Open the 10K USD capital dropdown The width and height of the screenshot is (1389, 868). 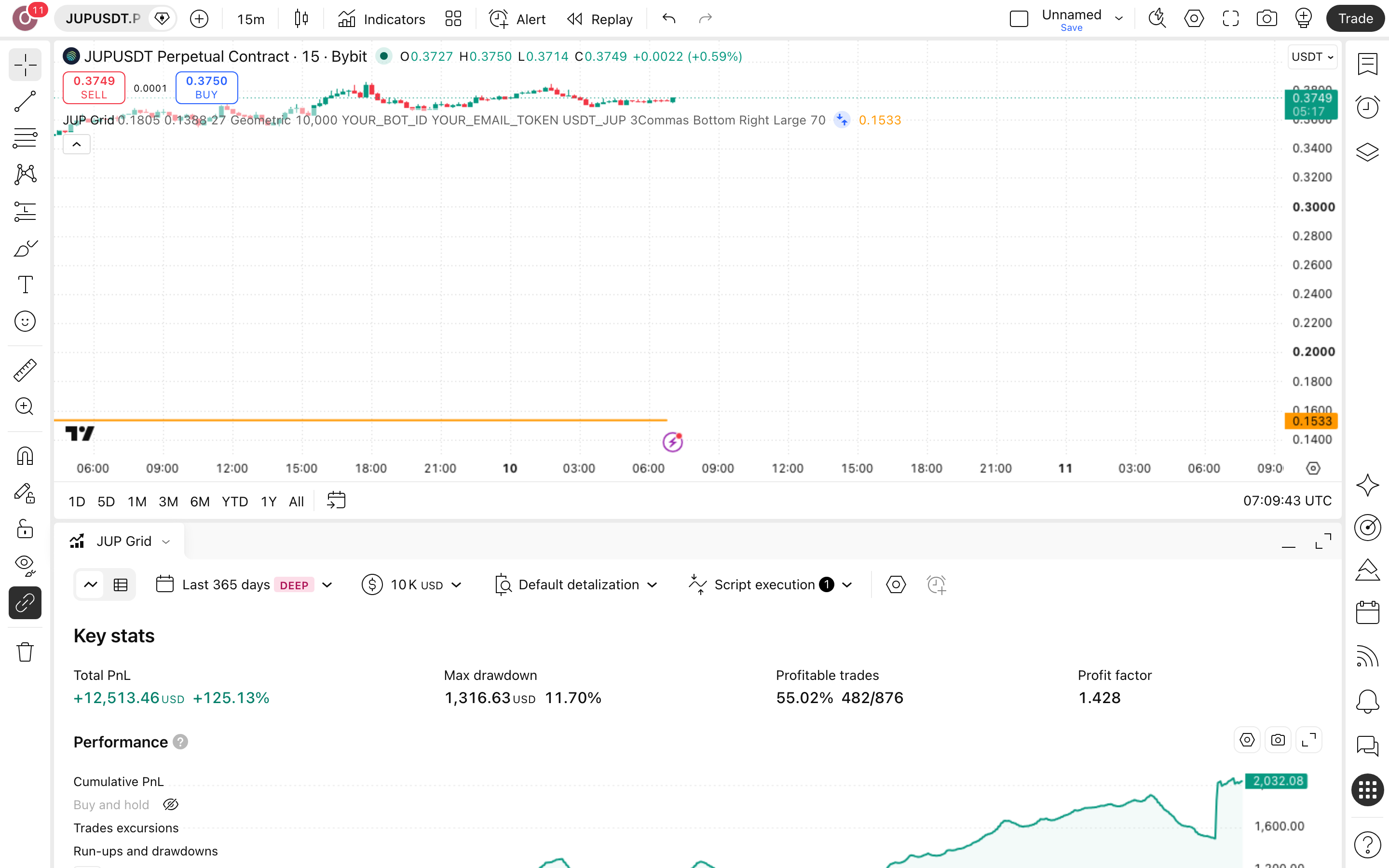pyautogui.click(x=412, y=585)
